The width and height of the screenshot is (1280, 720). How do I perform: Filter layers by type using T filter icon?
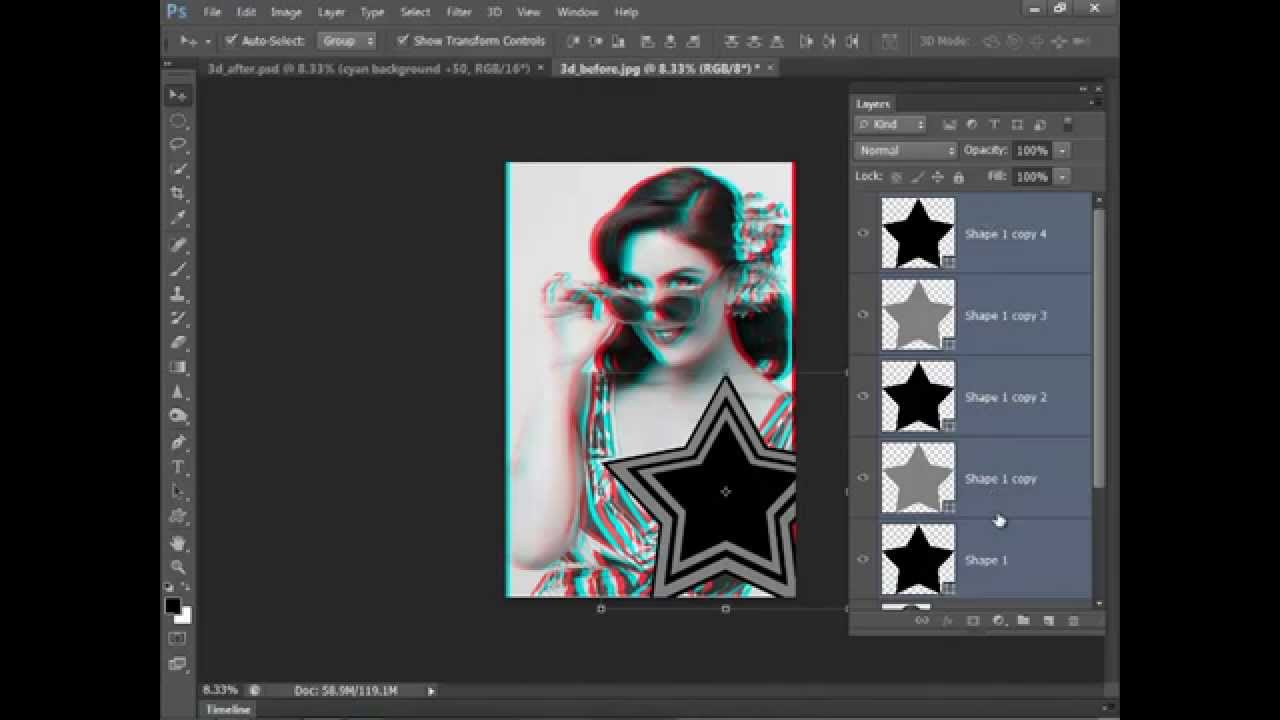(x=993, y=124)
